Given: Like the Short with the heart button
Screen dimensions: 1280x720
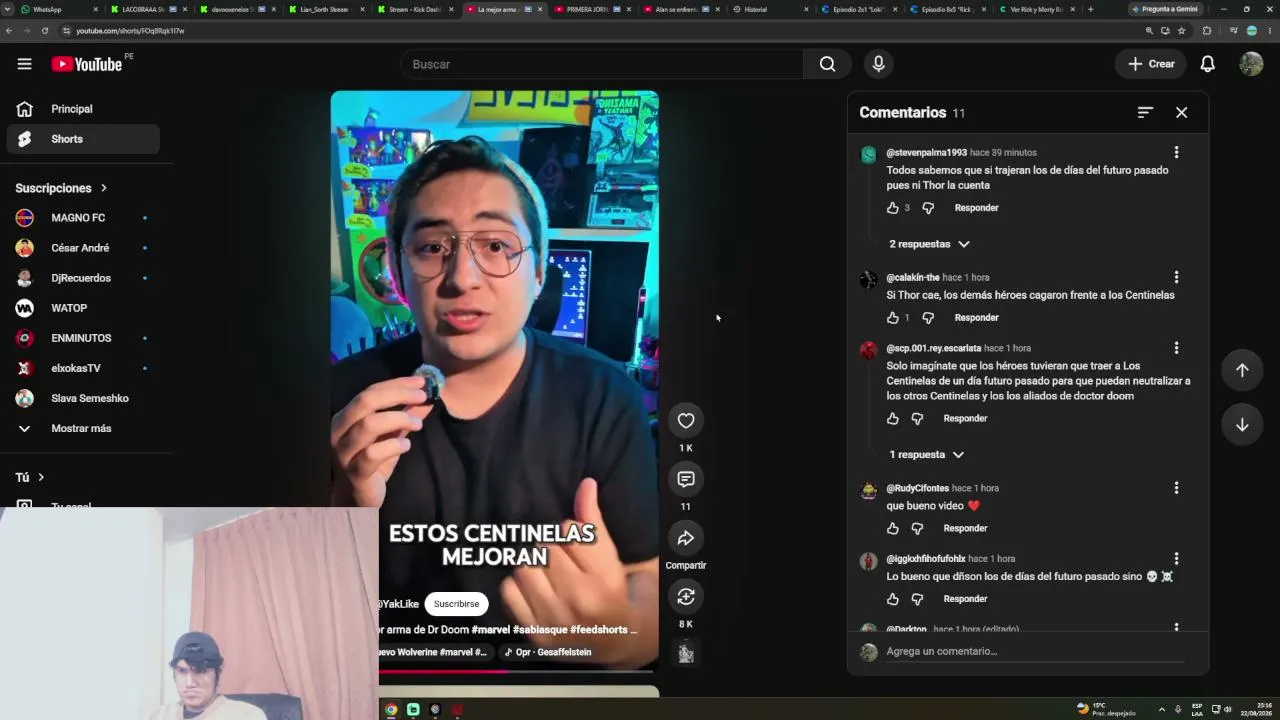Looking at the screenshot, I should (x=685, y=421).
